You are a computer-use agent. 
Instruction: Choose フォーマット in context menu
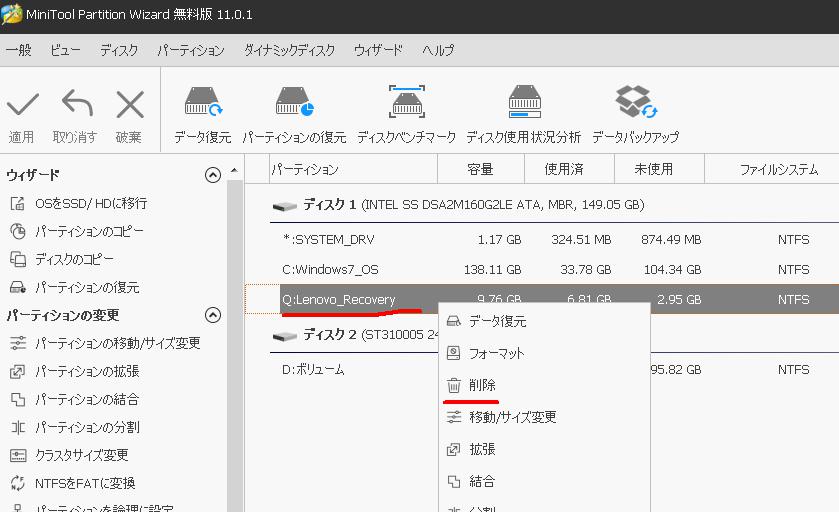click(544, 353)
